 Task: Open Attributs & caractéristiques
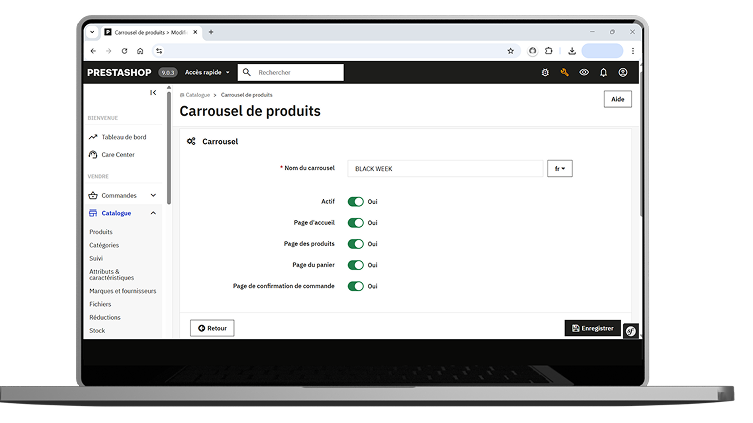111,275
